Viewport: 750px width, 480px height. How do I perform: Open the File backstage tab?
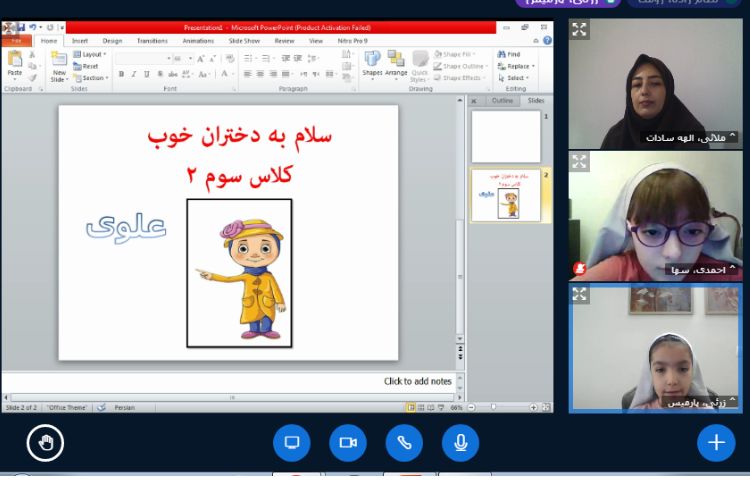click(16, 41)
